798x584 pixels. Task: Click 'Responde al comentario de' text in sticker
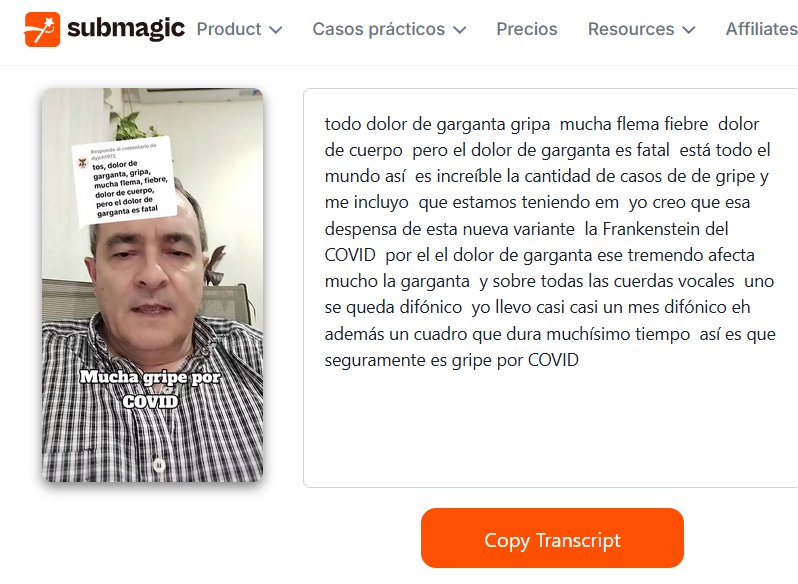pyautogui.click(x=124, y=149)
